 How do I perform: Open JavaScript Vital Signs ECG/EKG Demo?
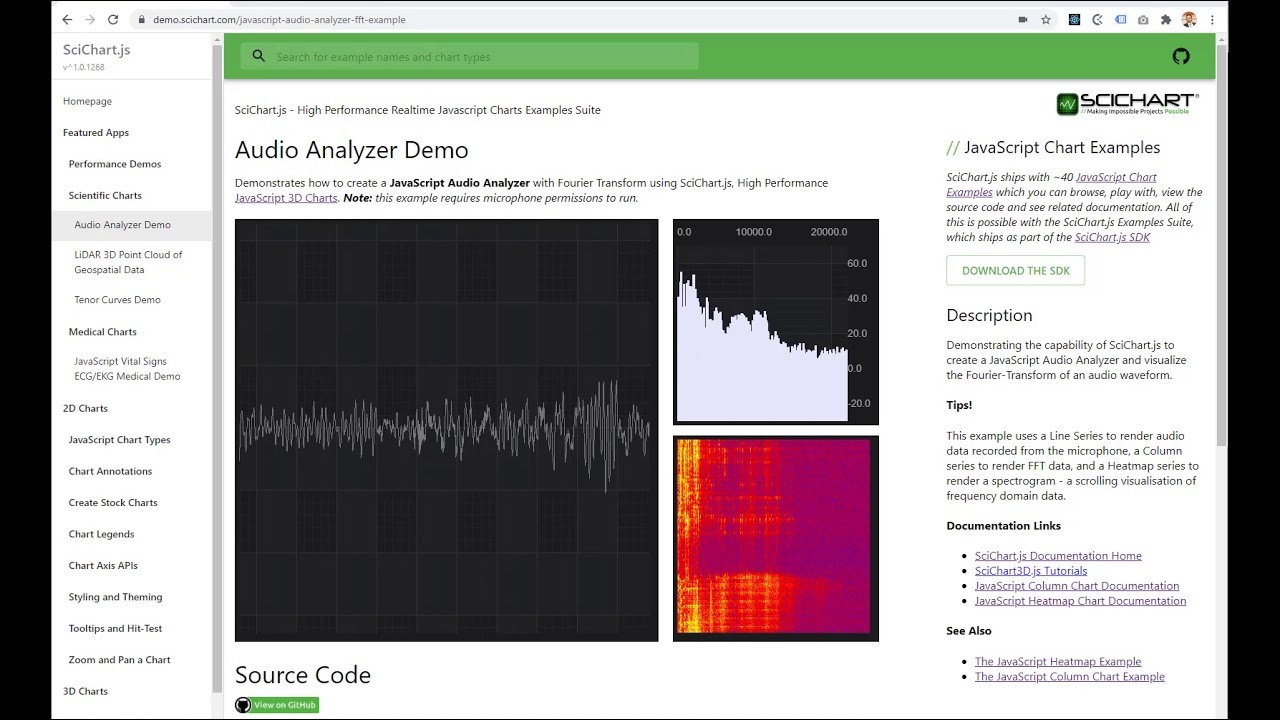127,369
